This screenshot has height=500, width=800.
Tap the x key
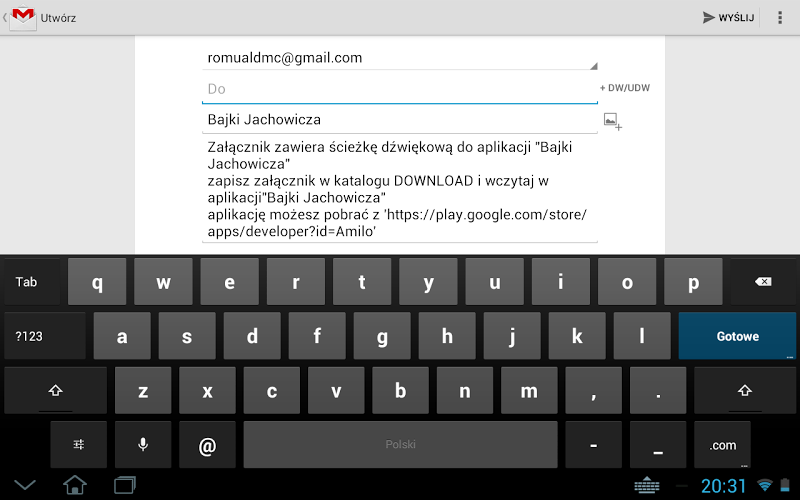coord(207,391)
